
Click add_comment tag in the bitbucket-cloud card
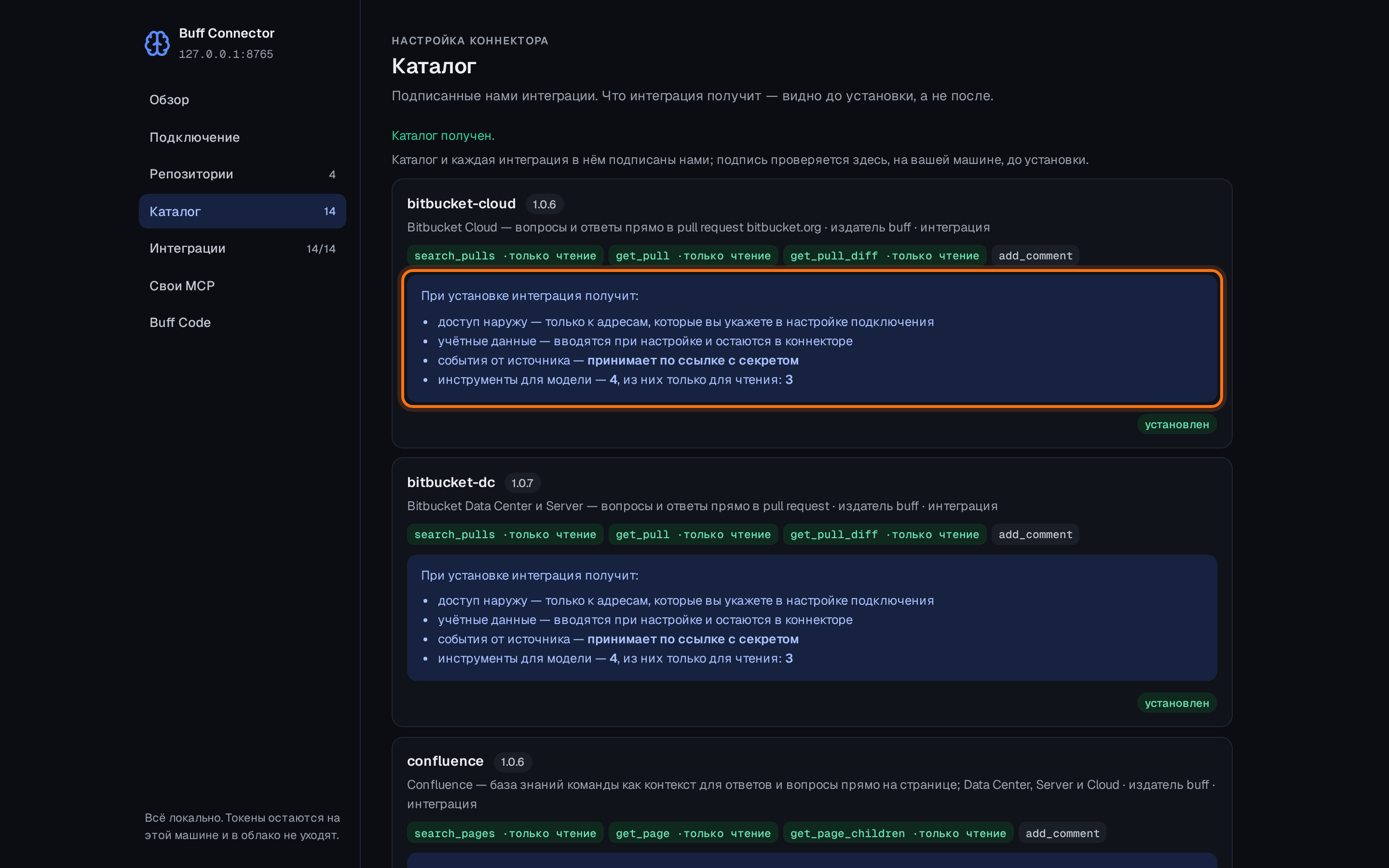click(x=1035, y=256)
